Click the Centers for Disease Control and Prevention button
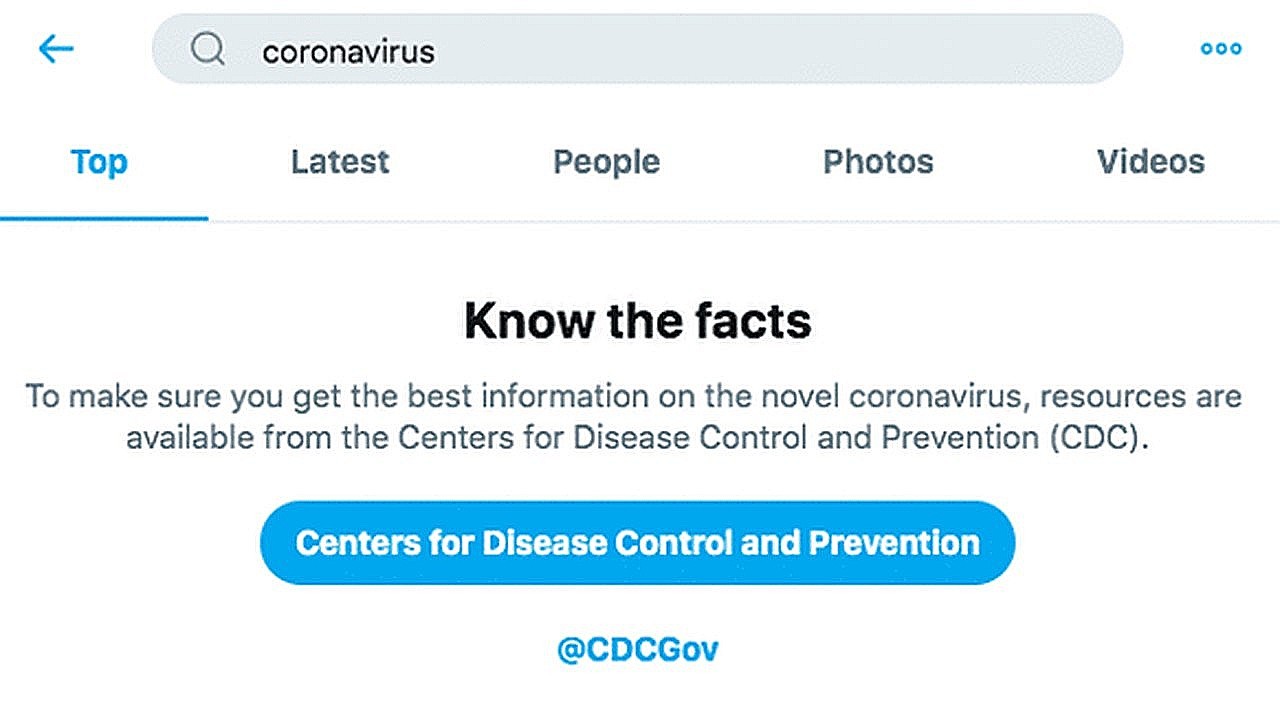Screen dimensions: 1280x720 click(638, 543)
